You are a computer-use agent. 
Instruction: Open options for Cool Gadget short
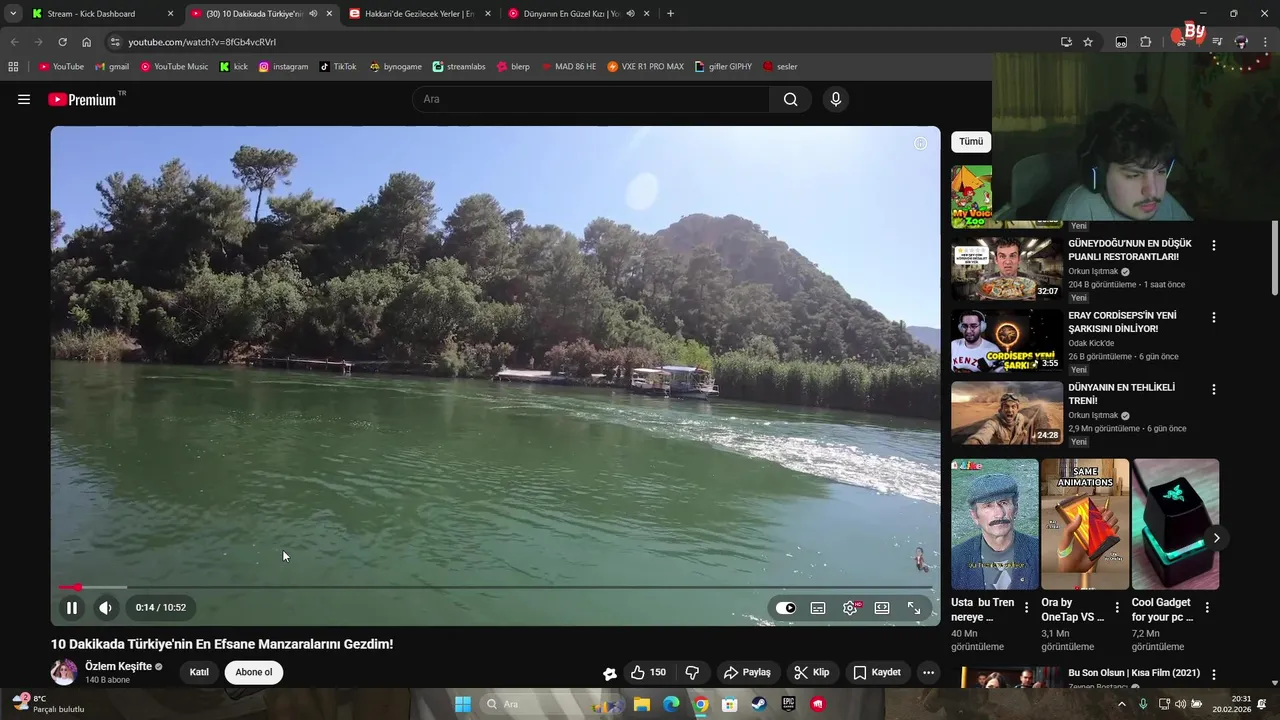click(1207, 607)
